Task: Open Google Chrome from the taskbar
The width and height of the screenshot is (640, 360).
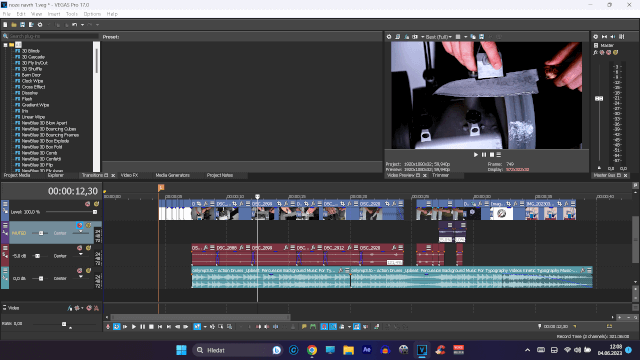Action: point(312,350)
